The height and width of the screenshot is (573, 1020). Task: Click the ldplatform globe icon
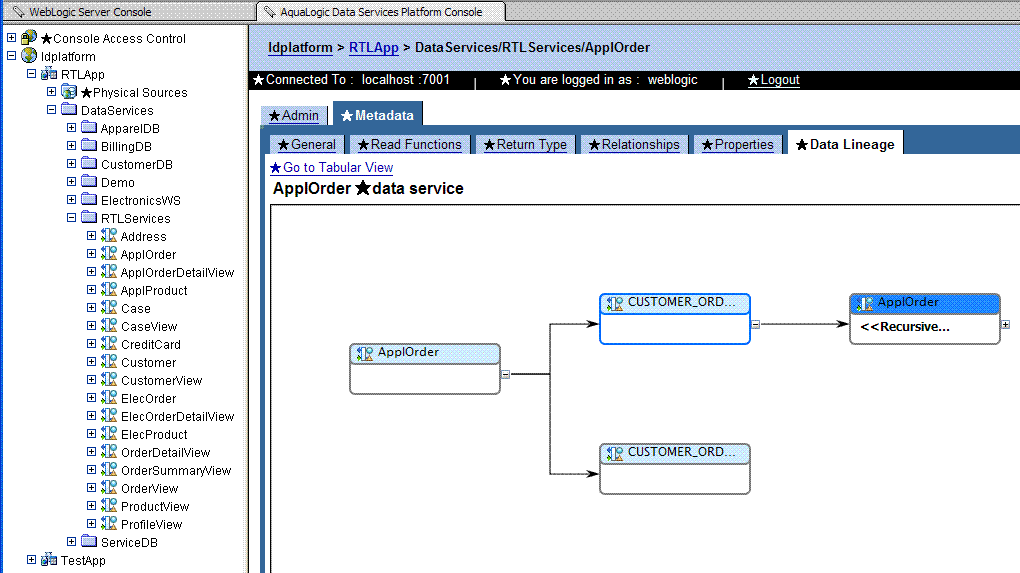tap(29, 56)
